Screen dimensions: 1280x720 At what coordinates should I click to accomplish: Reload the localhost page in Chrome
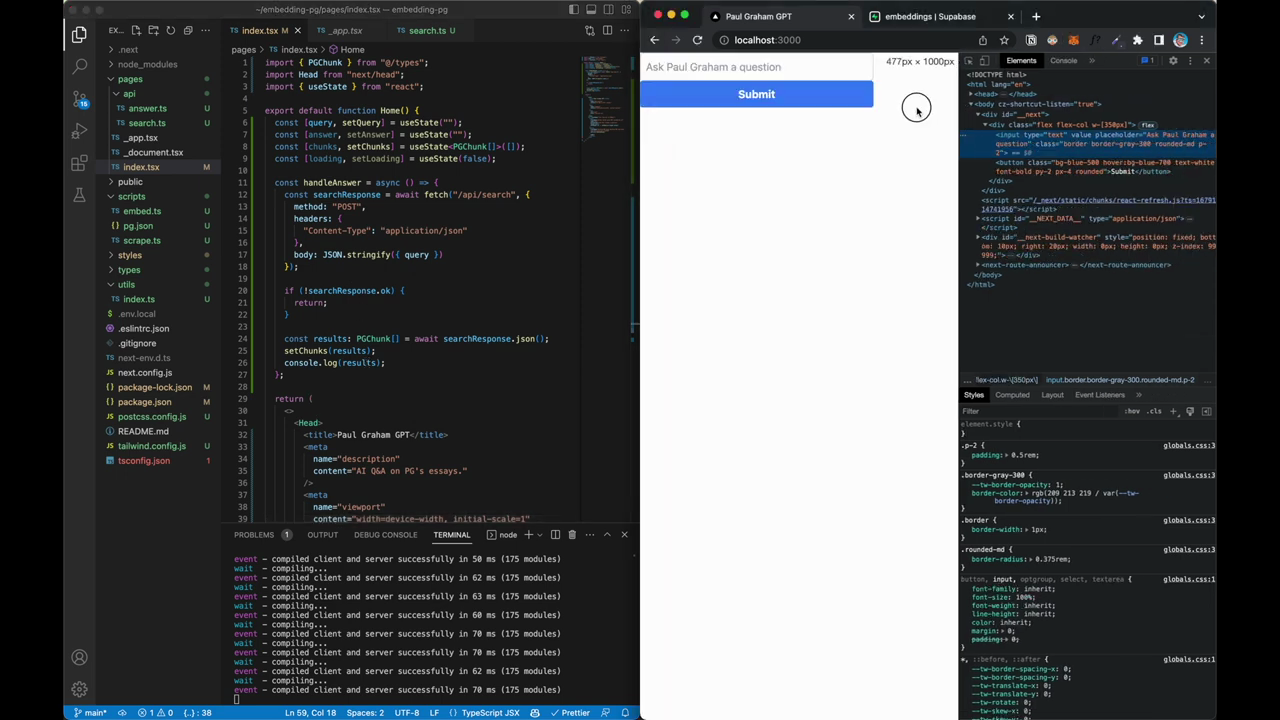pyautogui.click(x=697, y=40)
